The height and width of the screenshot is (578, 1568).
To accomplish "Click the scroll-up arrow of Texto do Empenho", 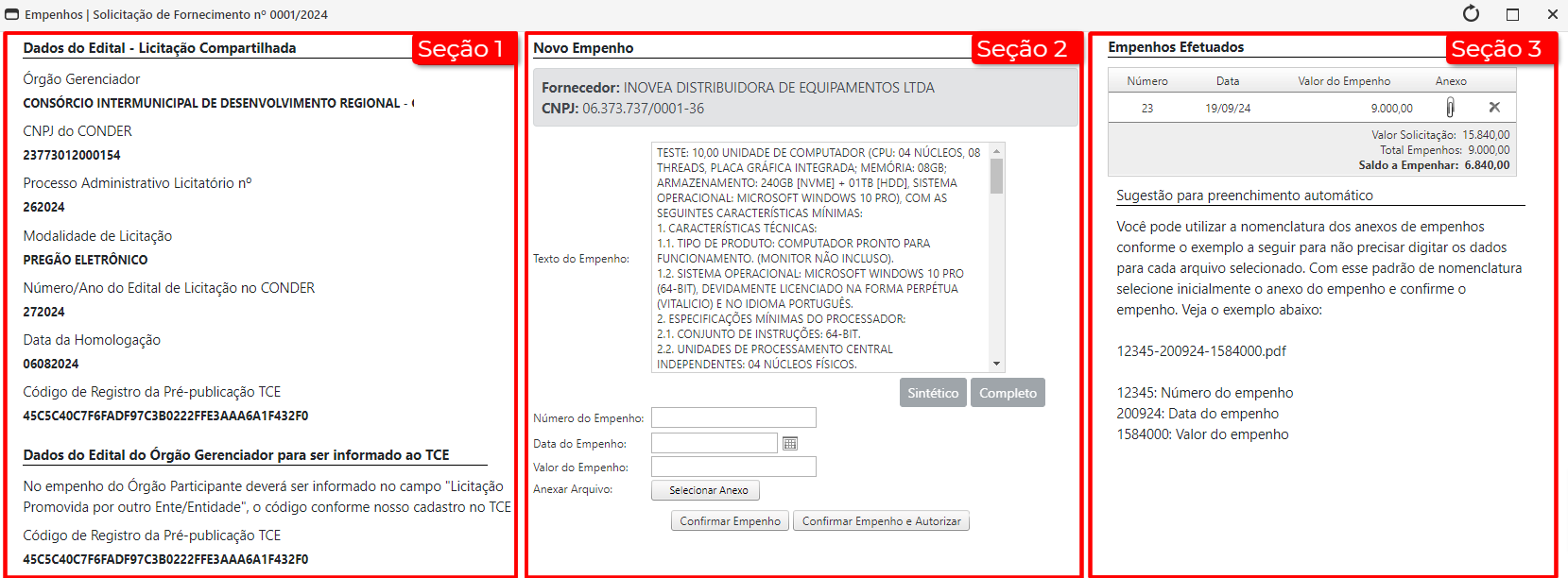I will pyautogui.click(x=996, y=151).
